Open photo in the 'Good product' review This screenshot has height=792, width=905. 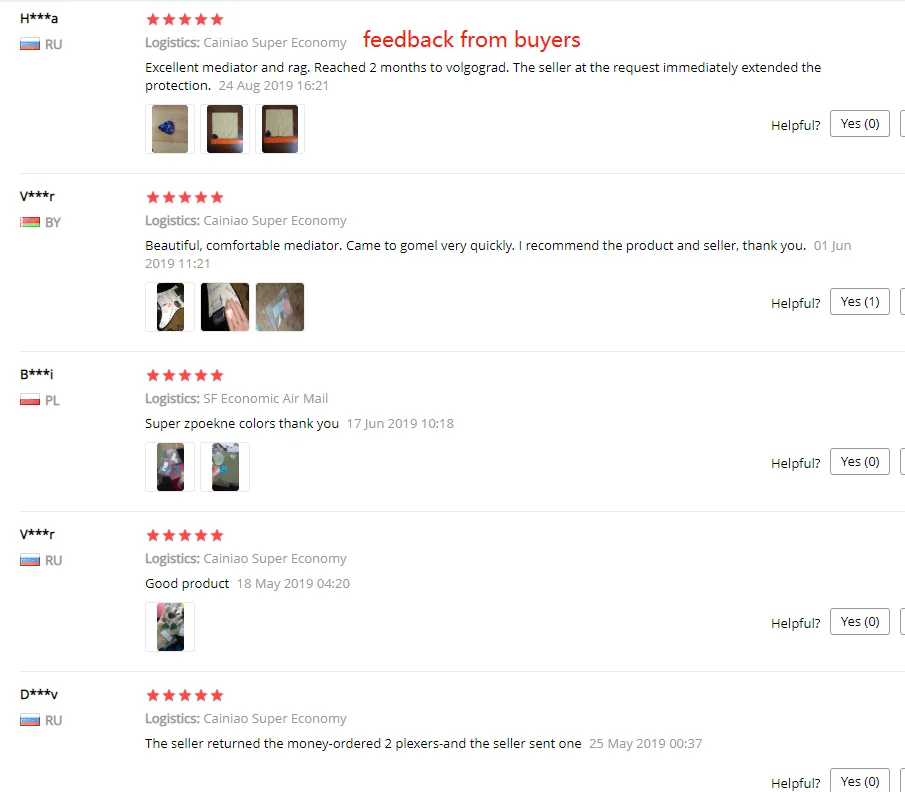(170, 626)
